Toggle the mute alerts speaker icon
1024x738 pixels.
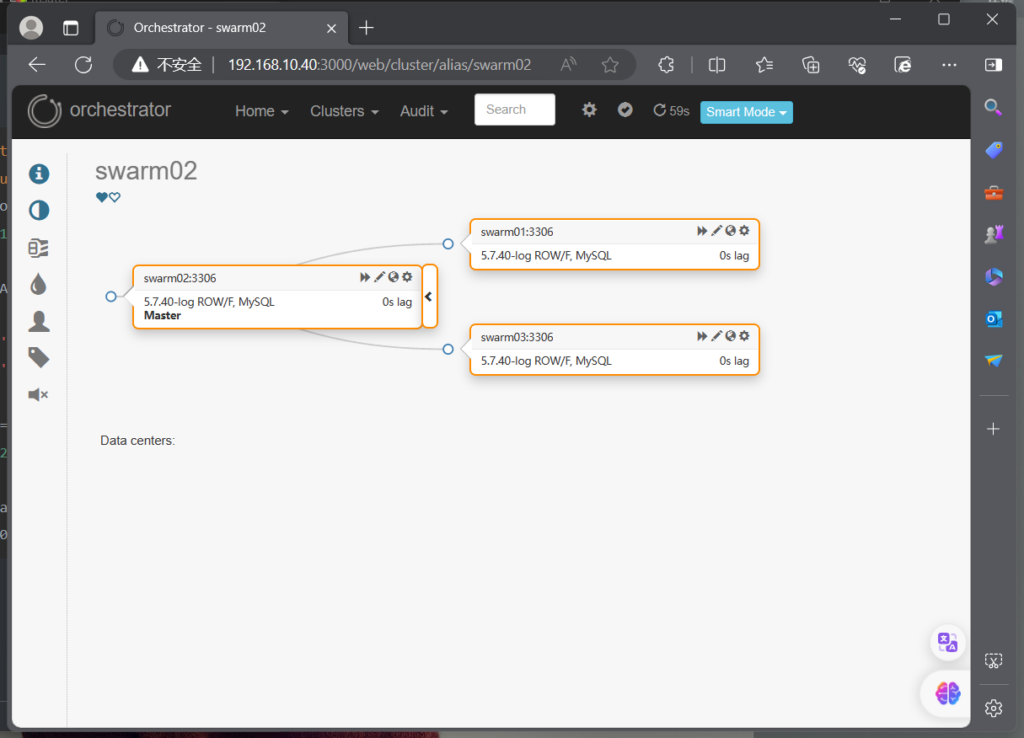point(39,394)
